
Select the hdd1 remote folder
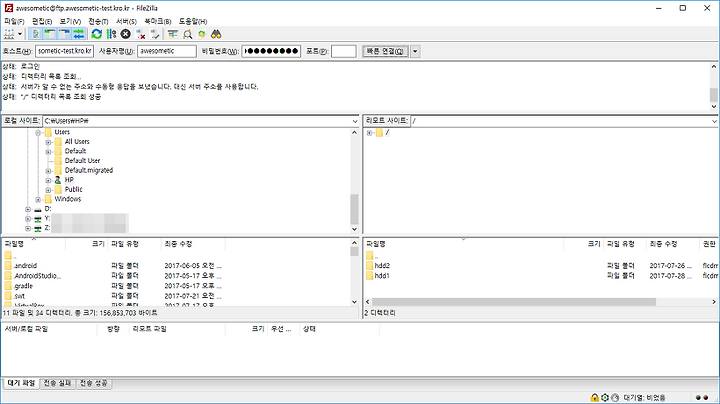pos(382,276)
